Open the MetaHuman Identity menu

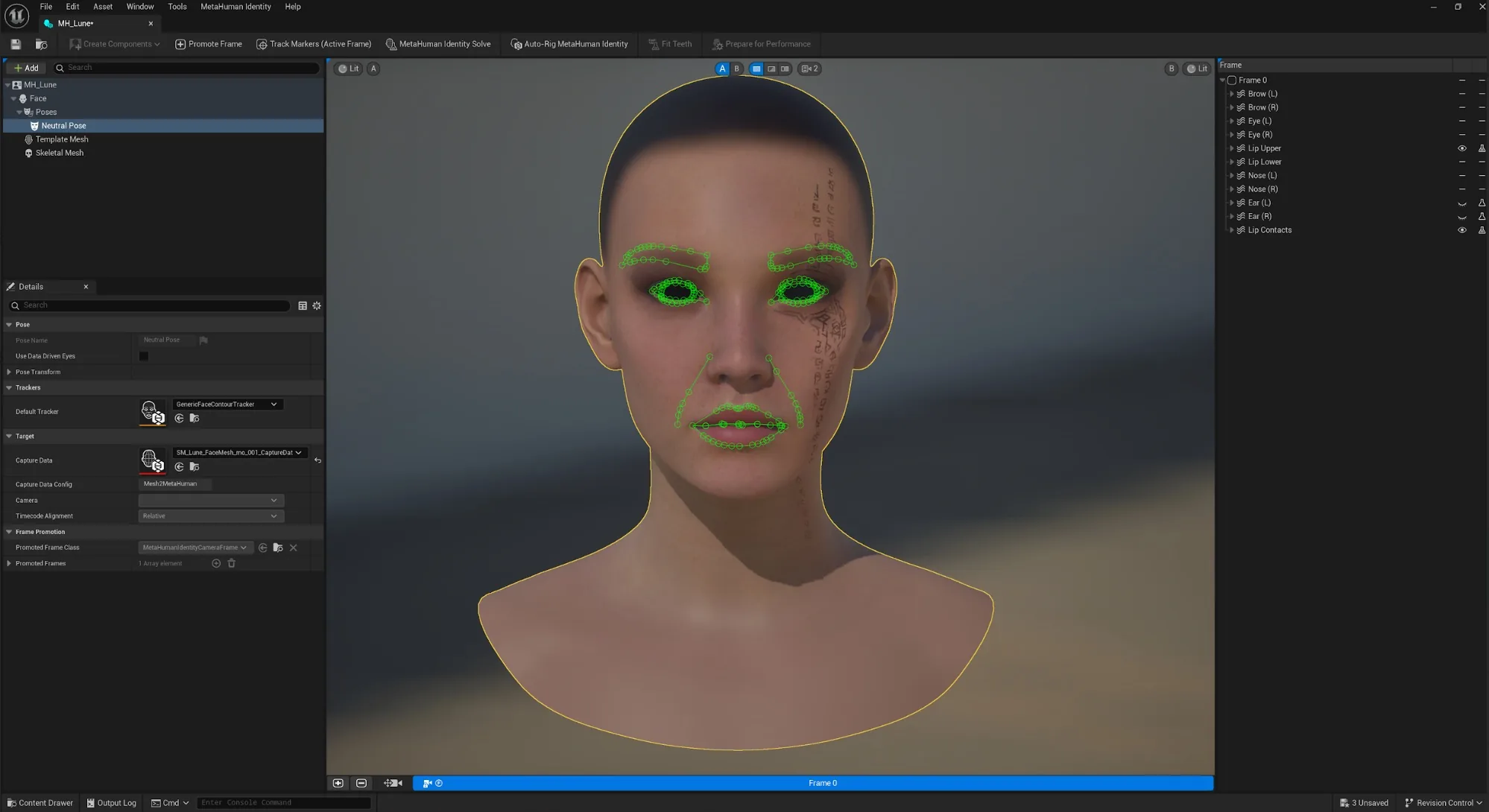(x=235, y=7)
